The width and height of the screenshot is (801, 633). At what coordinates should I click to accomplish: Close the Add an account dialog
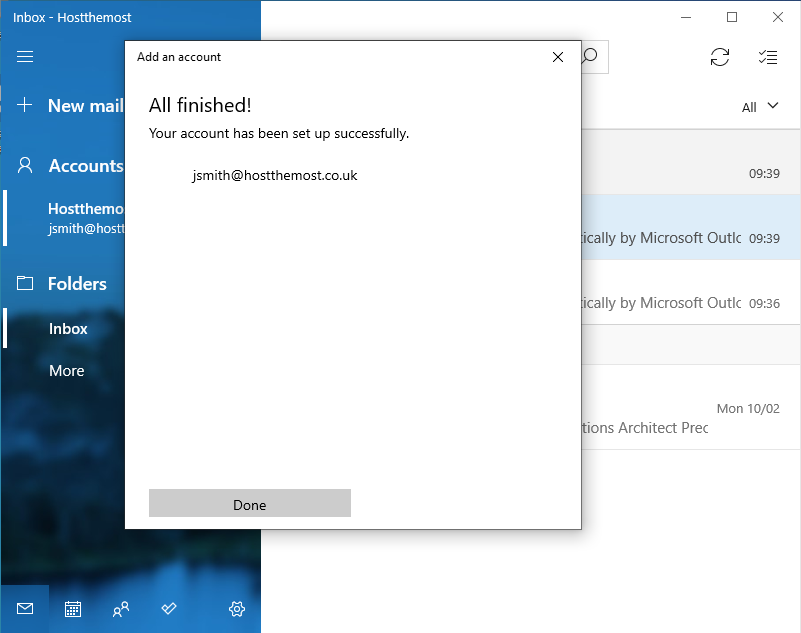[x=558, y=57]
